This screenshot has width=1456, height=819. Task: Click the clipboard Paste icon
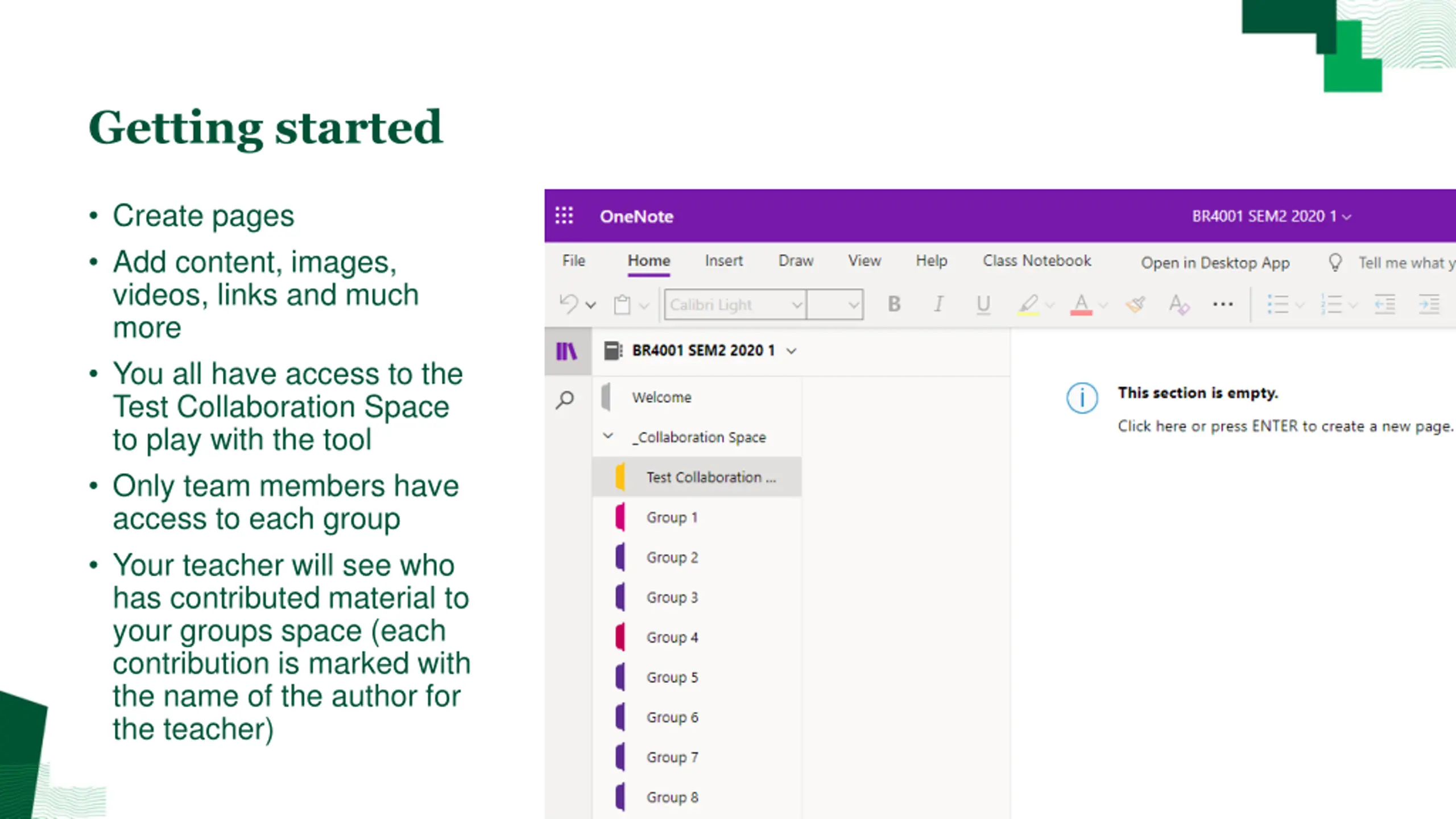pos(622,304)
